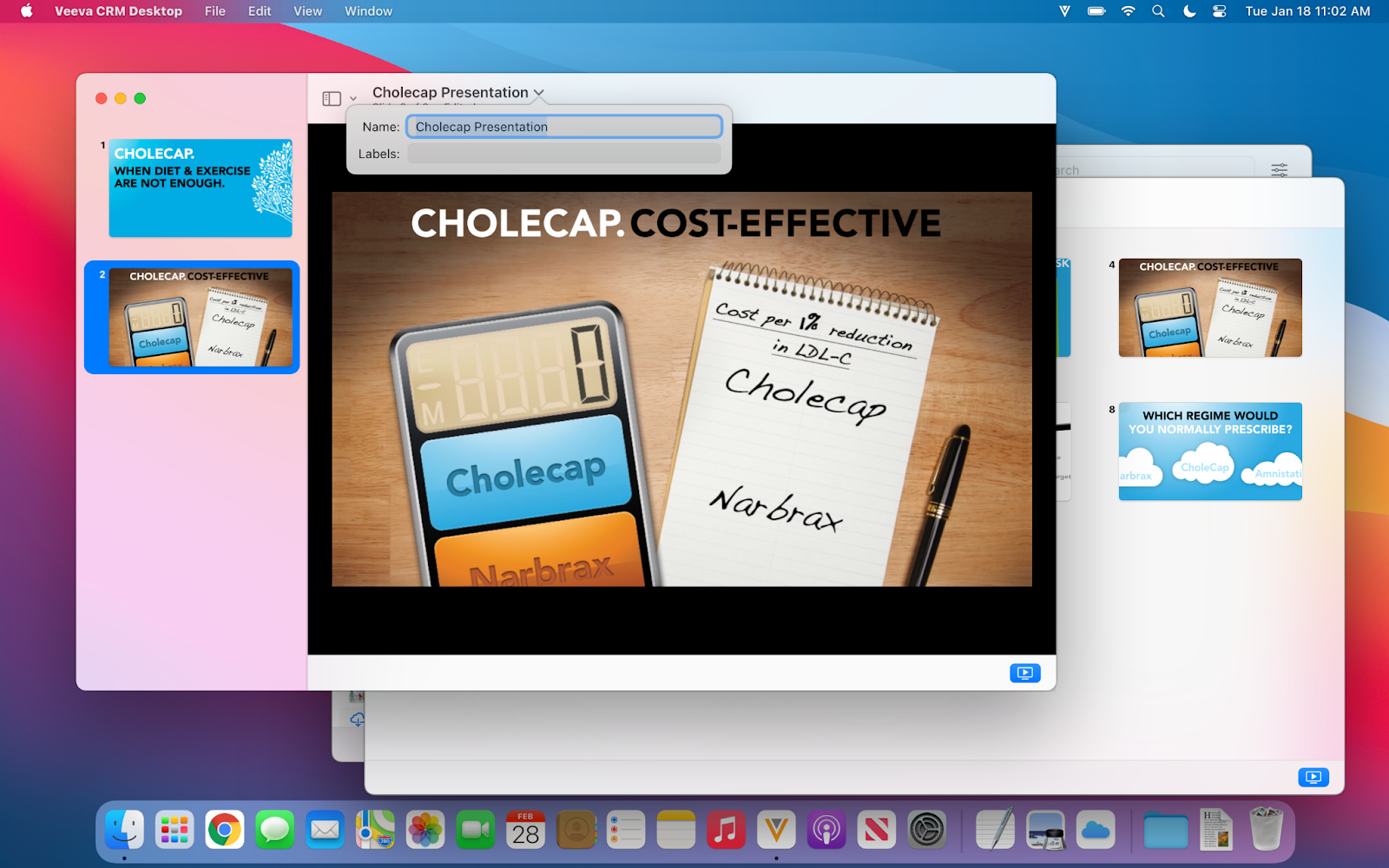This screenshot has width=1389, height=868.
Task: Expand the Cholecap Presentation title chevron
Action: [x=539, y=93]
